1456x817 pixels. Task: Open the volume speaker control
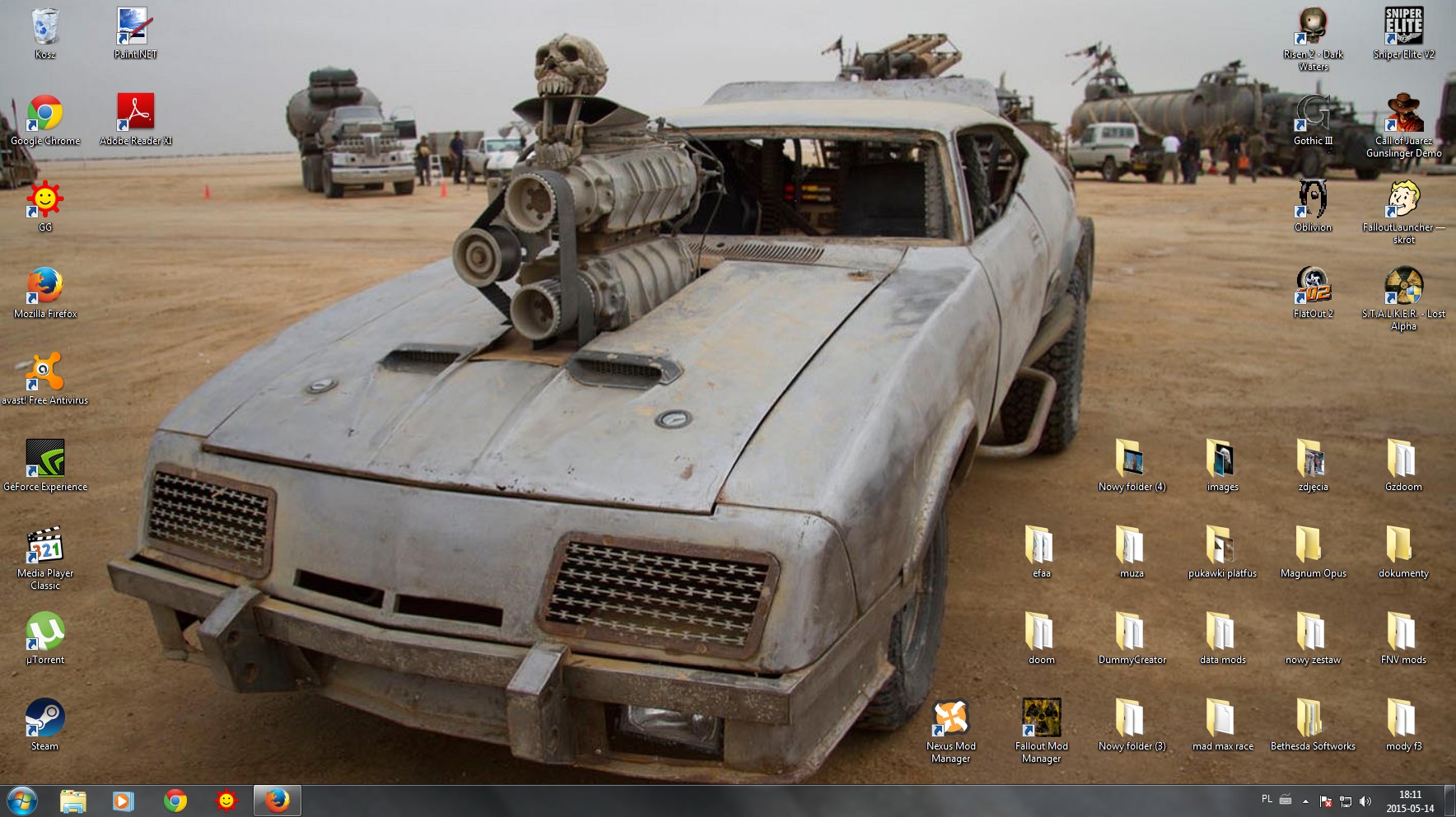pos(1365,801)
